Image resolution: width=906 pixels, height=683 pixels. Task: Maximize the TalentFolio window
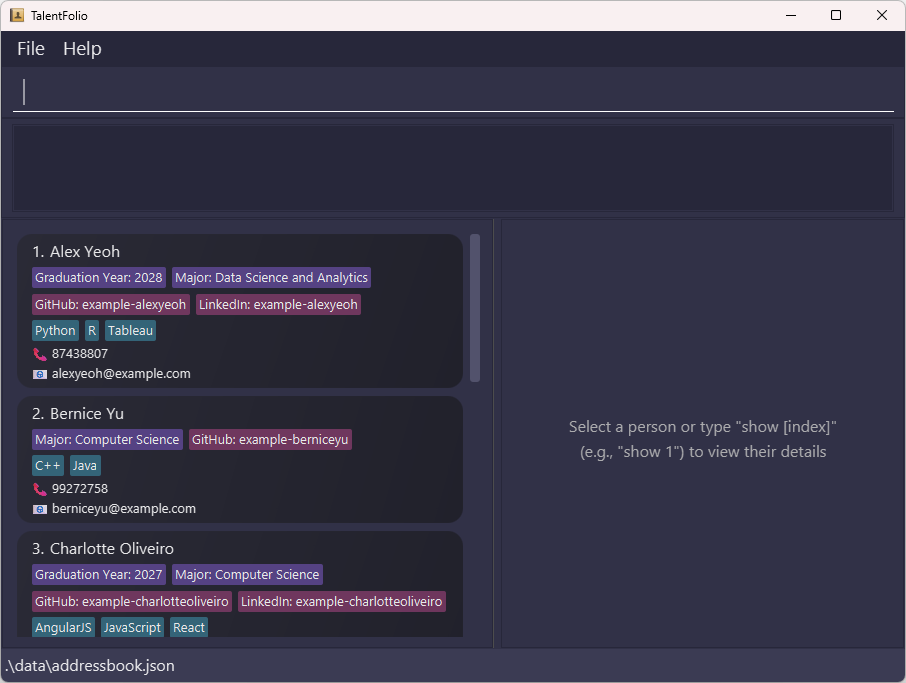coord(836,15)
